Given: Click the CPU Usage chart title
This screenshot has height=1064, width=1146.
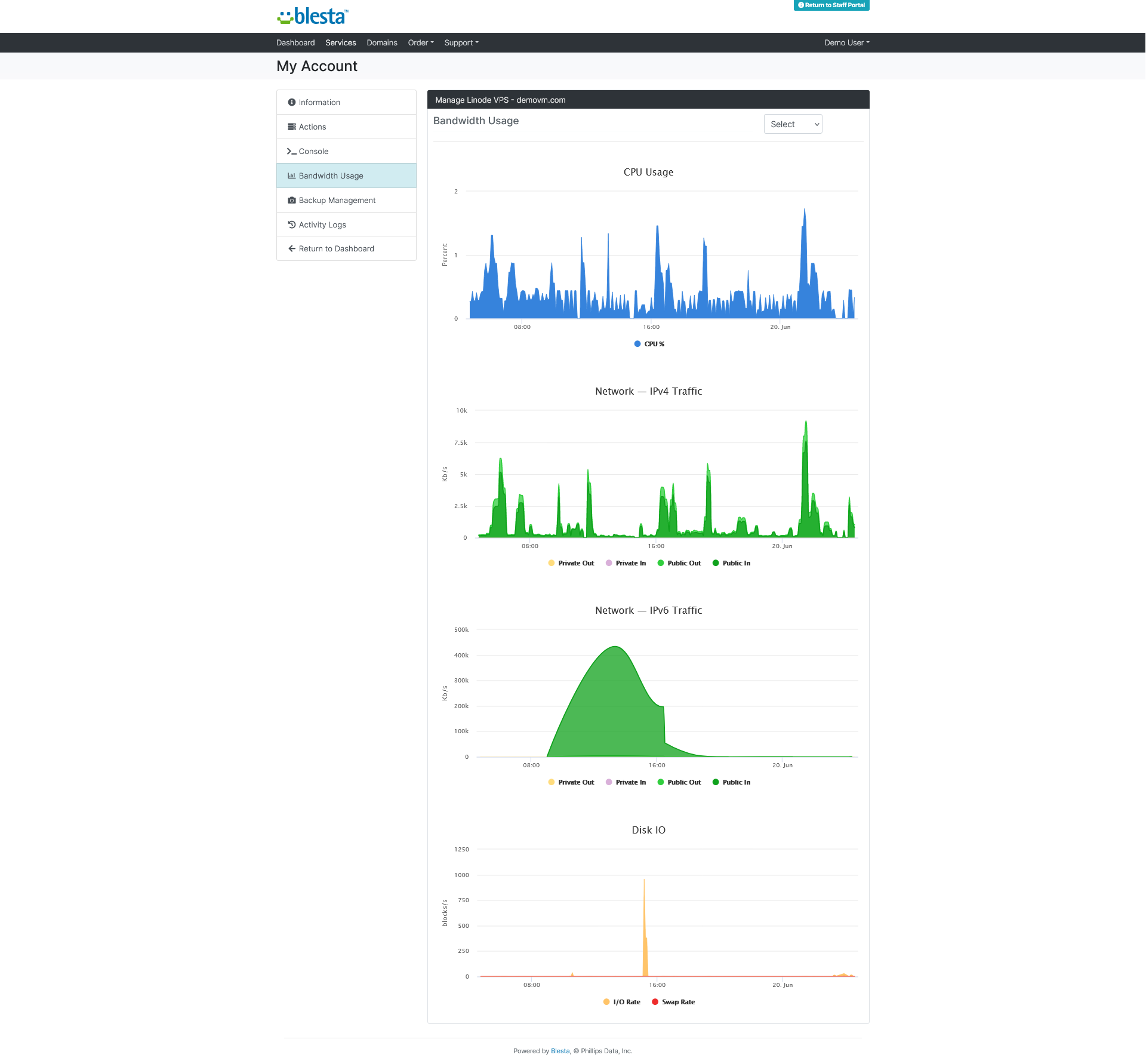Looking at the screenshot, I should coord(648,172).
